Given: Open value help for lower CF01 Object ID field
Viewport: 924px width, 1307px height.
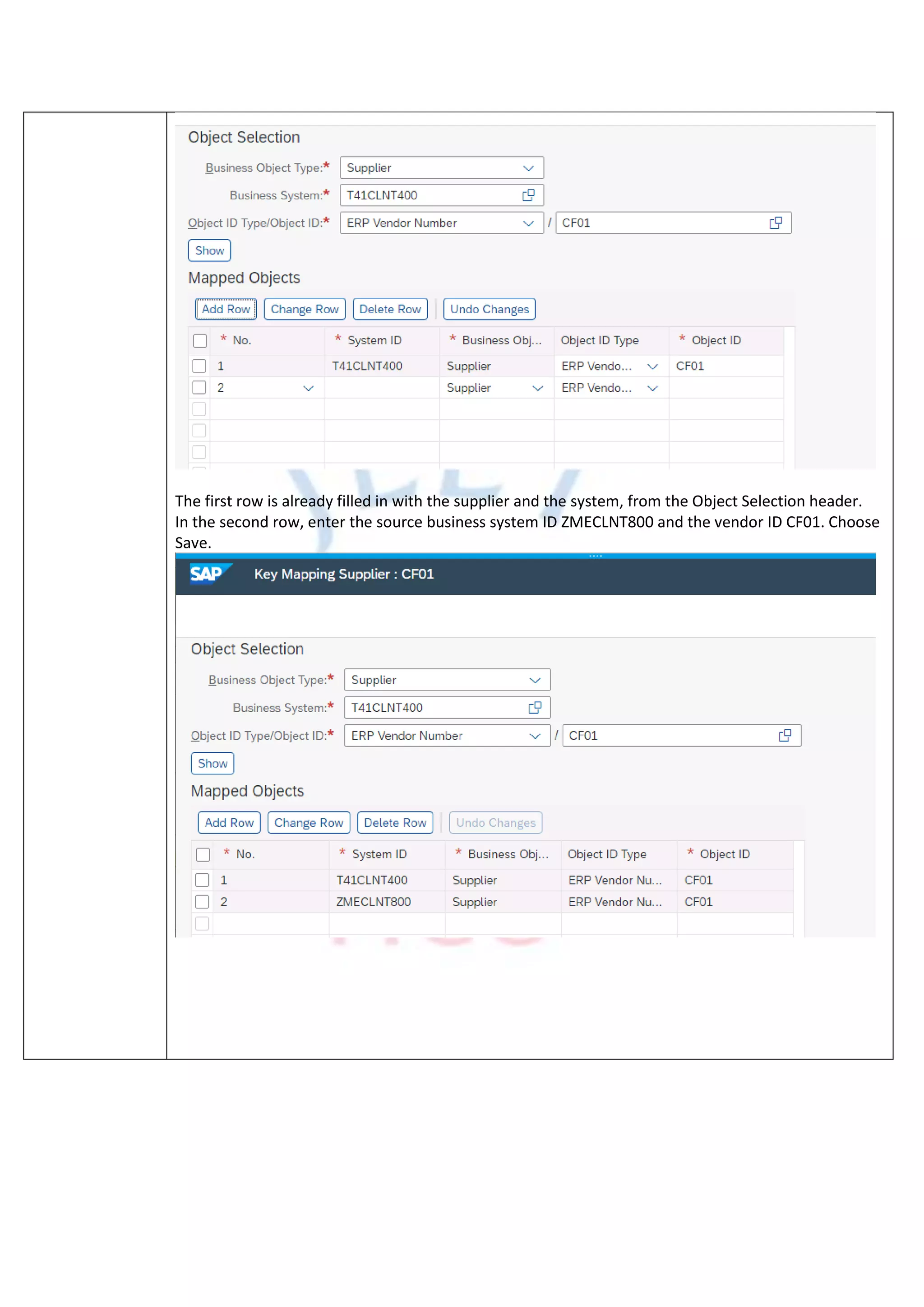Looking at the screenshot, I should click(x=785, y=736).
